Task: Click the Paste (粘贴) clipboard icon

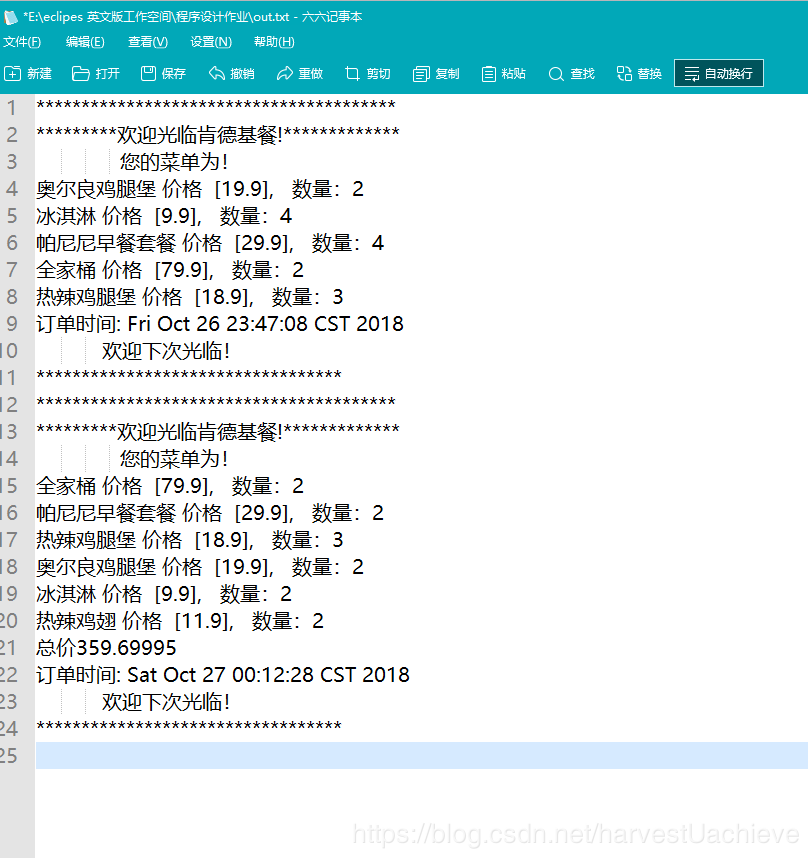Action: pyautogui.click(x=489, y=74)
